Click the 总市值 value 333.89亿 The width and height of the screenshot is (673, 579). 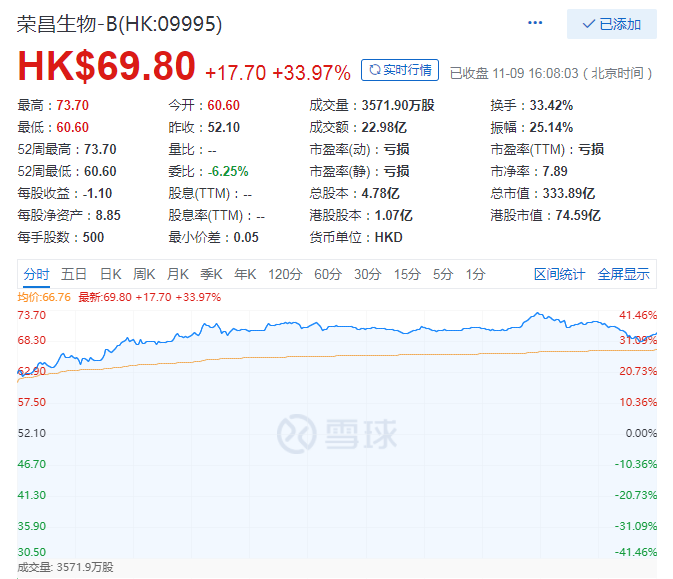pyautogui.click(x=569, y=193)
